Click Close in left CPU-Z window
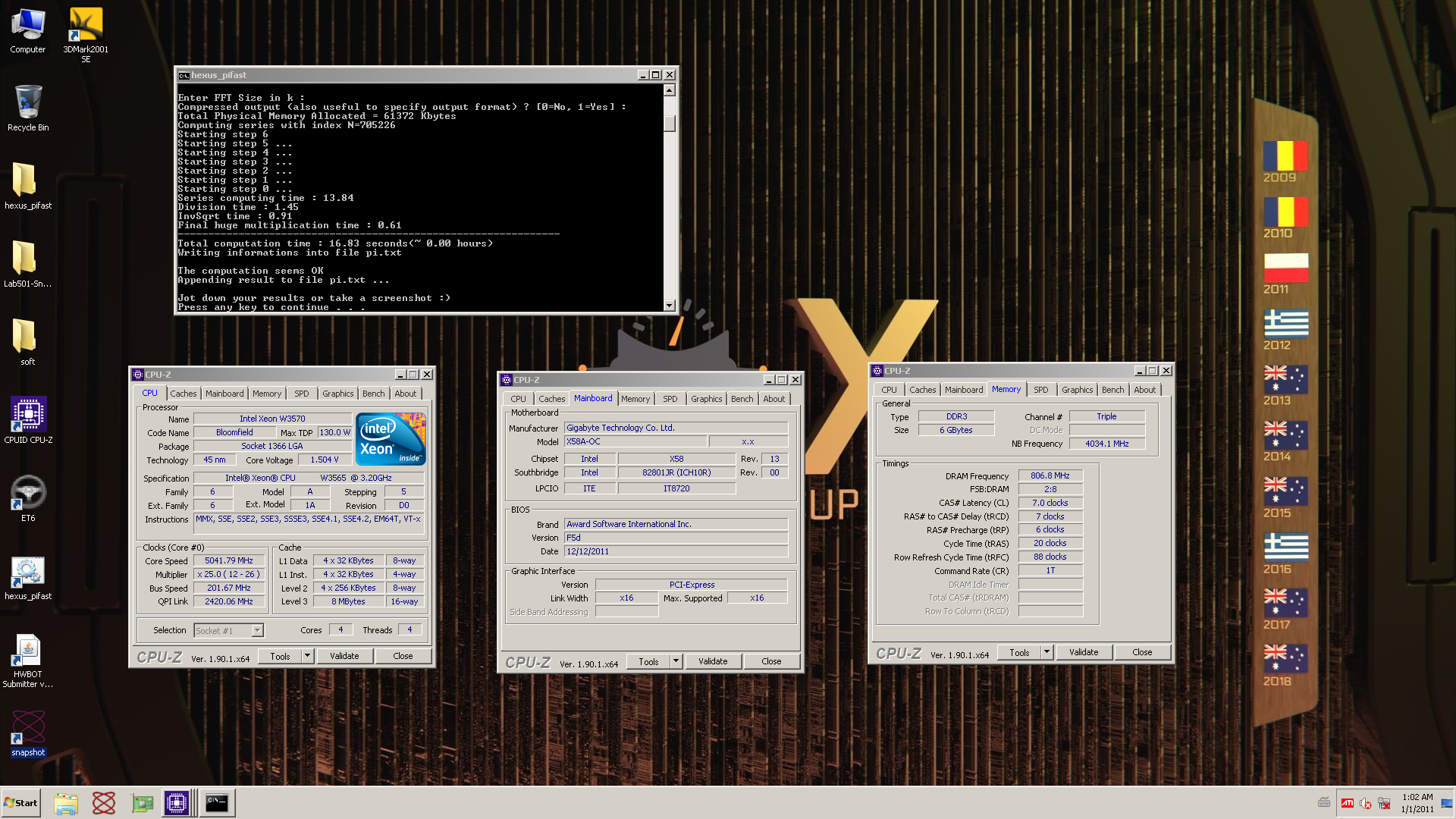 (x=403, y=656)
